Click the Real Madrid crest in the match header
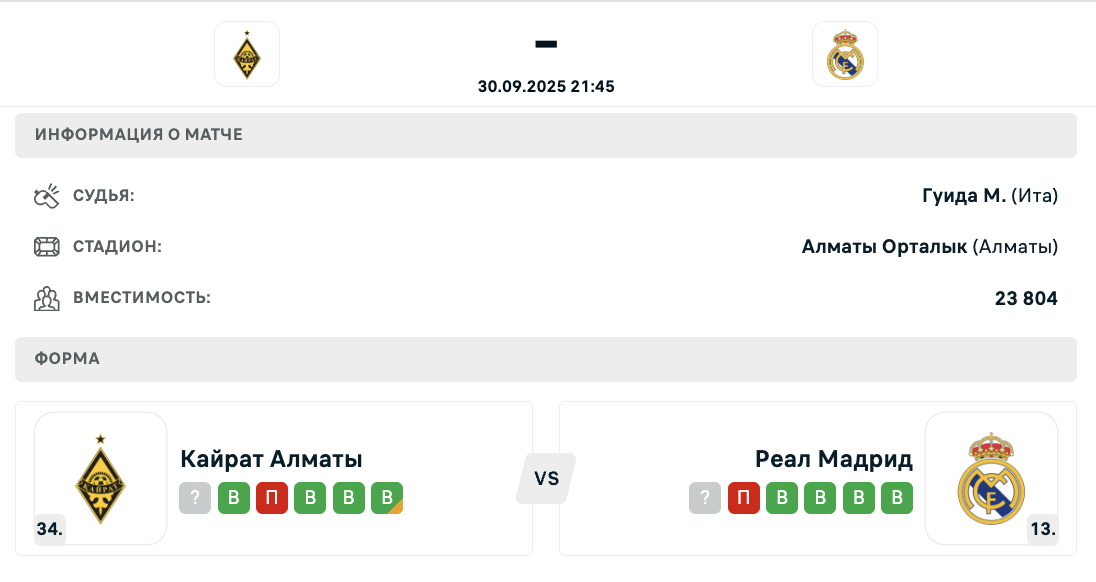 (844, 54)
